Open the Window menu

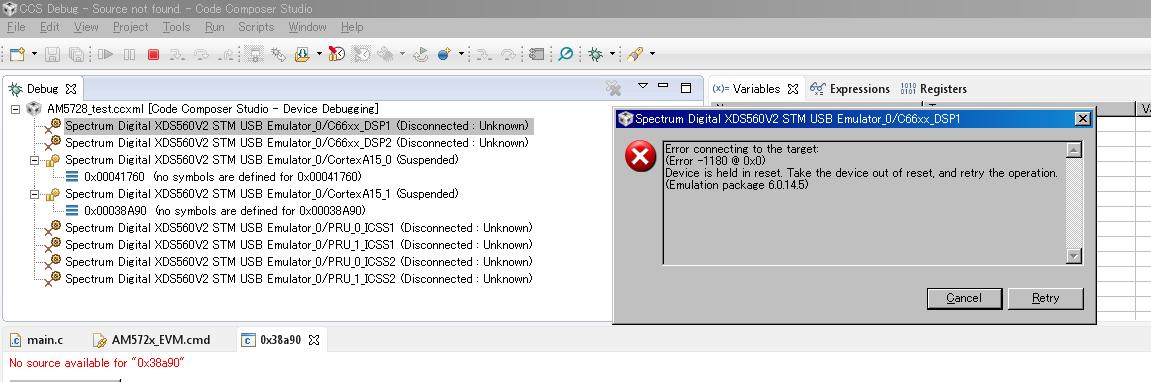(x=308, y=27)
